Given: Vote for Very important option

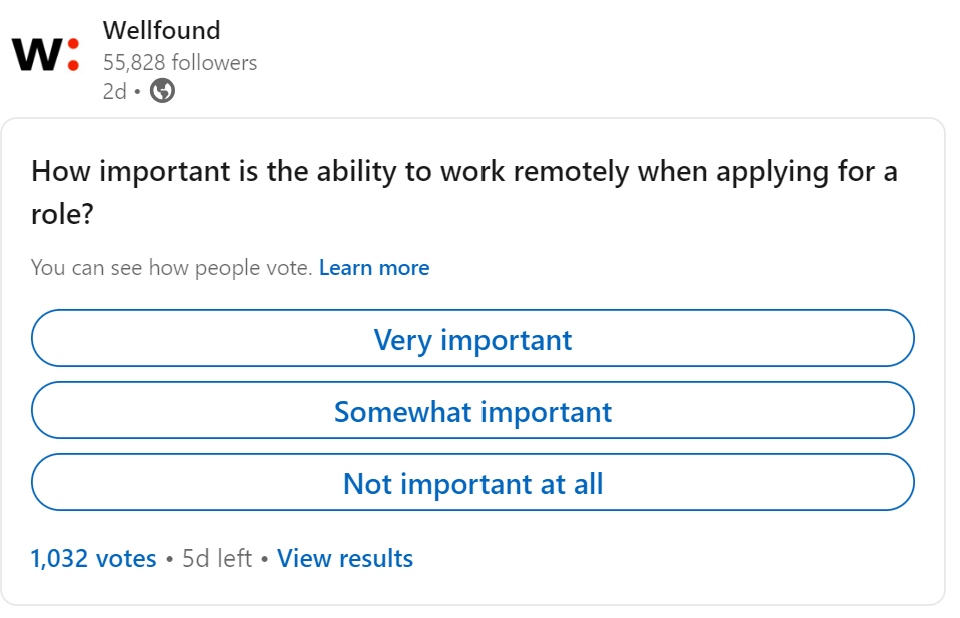Looking at the screenshot, I should [x=473, y=338].
